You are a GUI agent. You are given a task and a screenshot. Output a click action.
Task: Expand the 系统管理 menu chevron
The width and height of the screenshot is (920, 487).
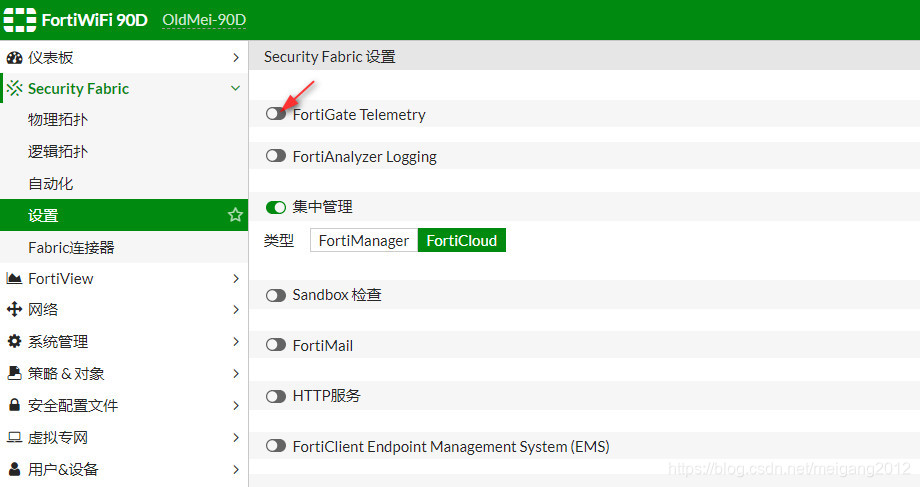pos(236,341)
